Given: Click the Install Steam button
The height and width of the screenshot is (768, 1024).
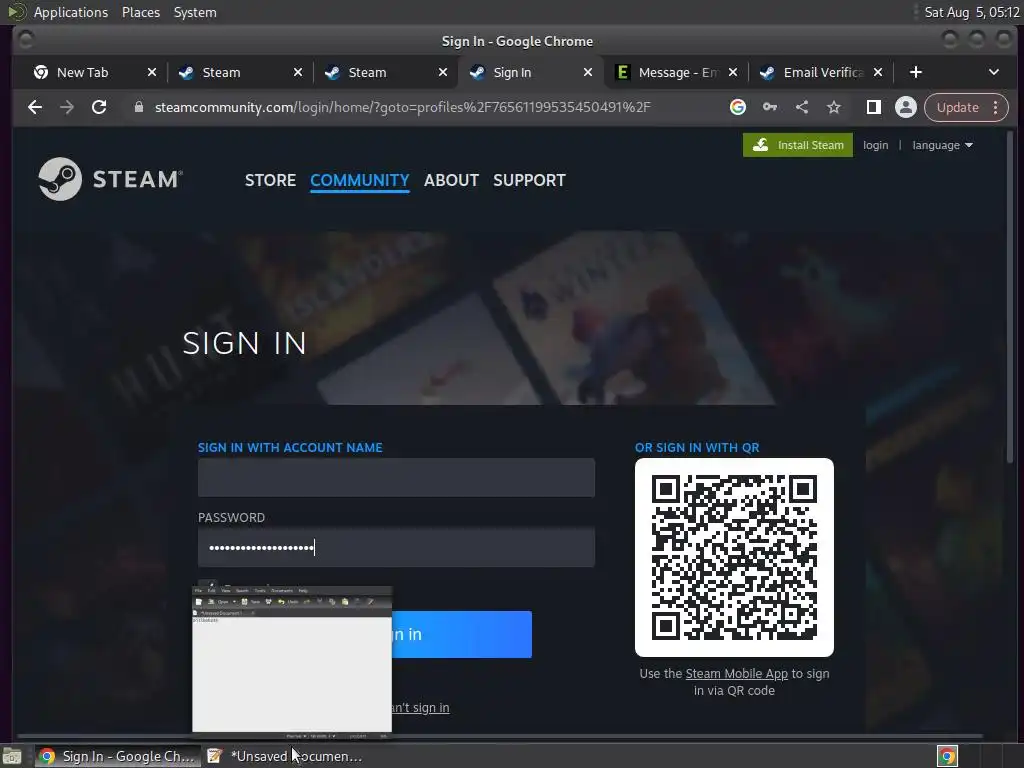Looking at the screenshot, I should (798, 145).
